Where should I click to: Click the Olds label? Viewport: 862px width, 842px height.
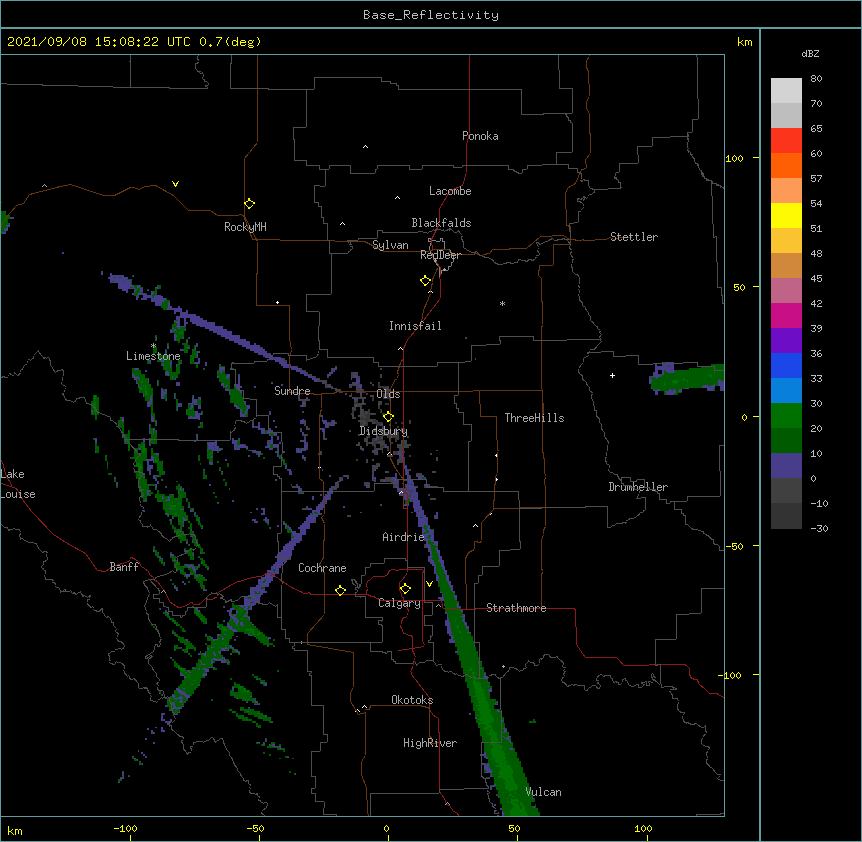pyautogui.click(x=388, y=394)
